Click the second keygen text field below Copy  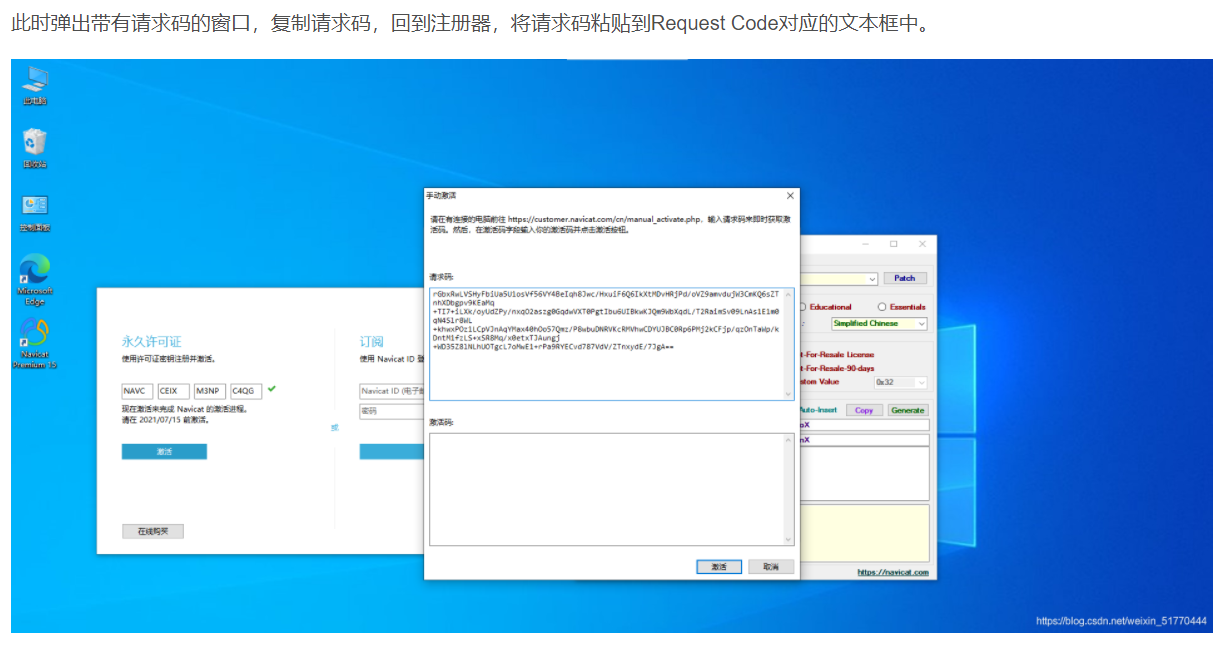[863, 441]
